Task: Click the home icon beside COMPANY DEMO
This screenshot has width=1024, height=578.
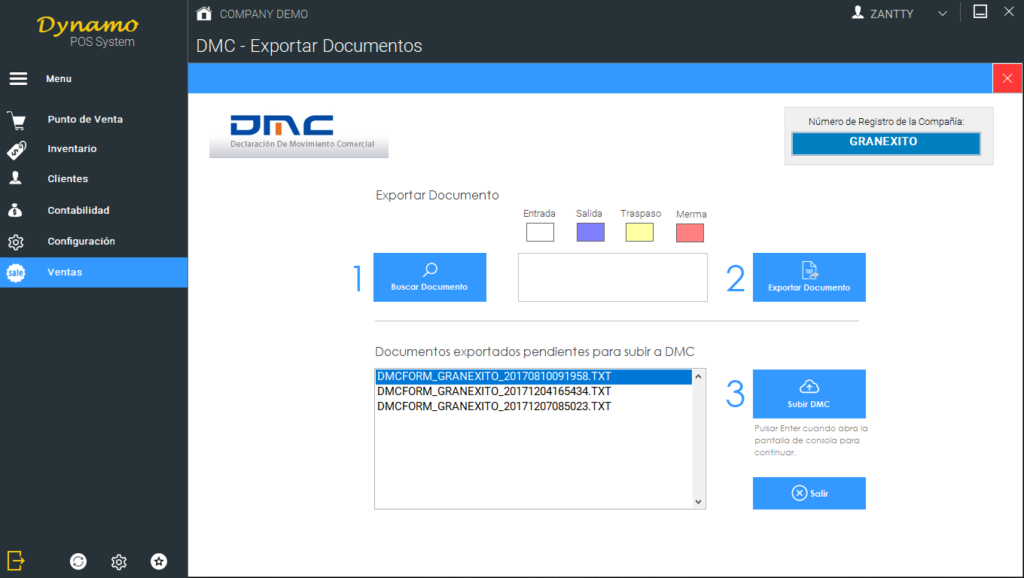Action: [204, 14]
